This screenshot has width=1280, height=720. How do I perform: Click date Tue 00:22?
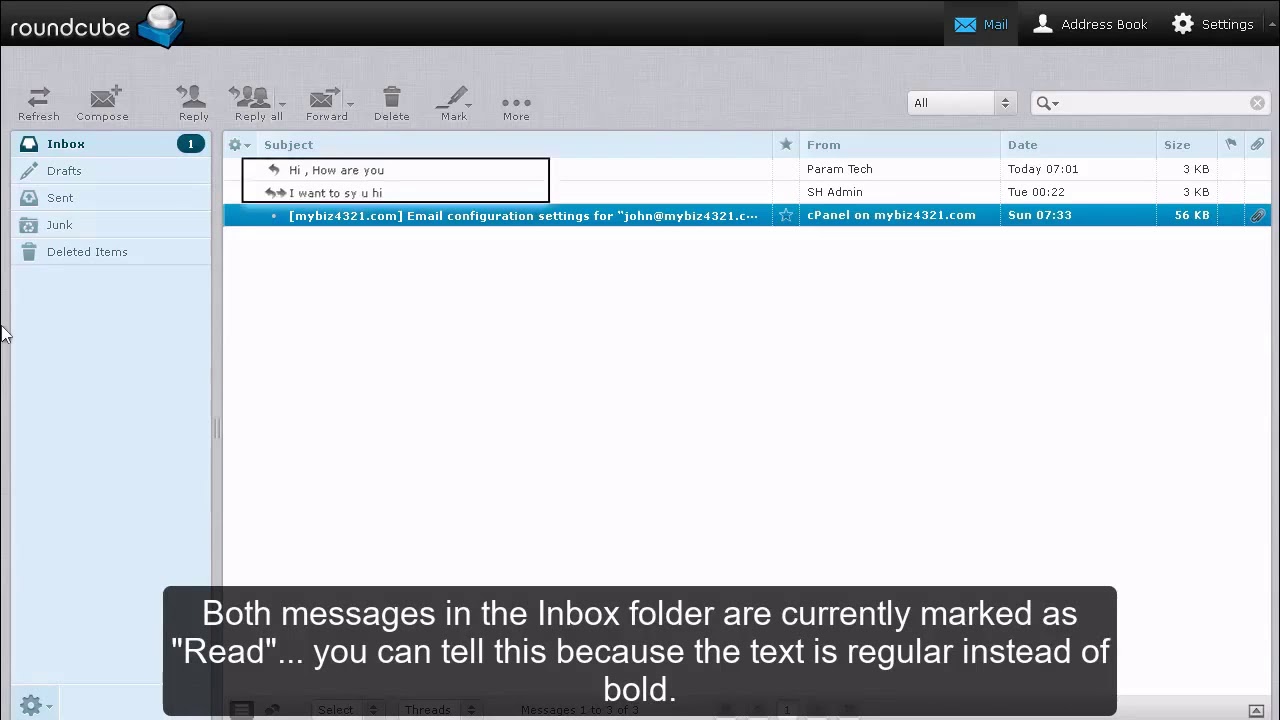[x=1036, y=192]
